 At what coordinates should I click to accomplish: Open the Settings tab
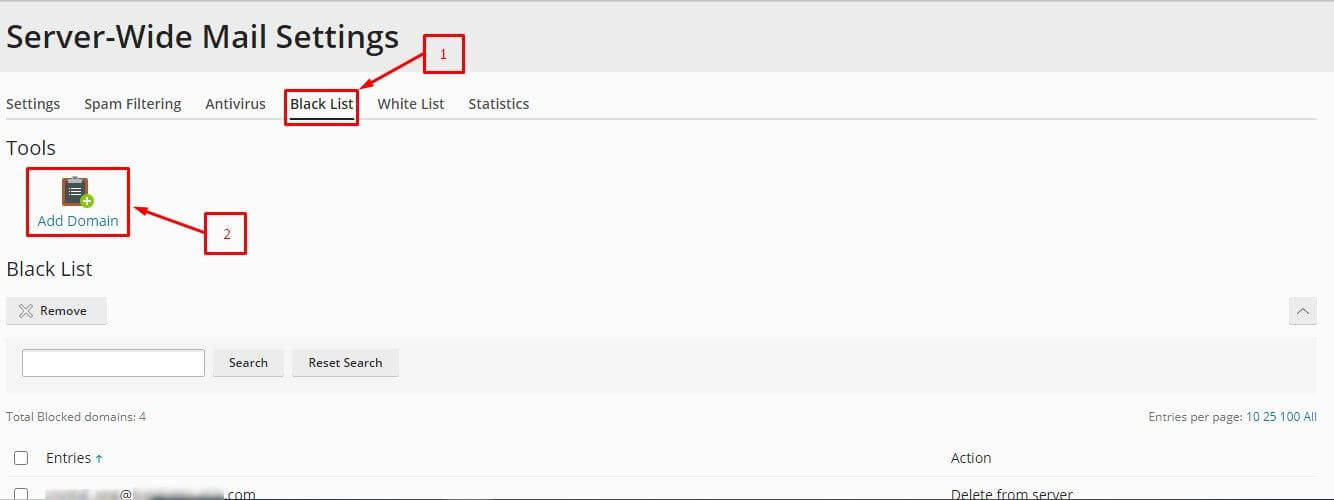click(x=33, y=104)
